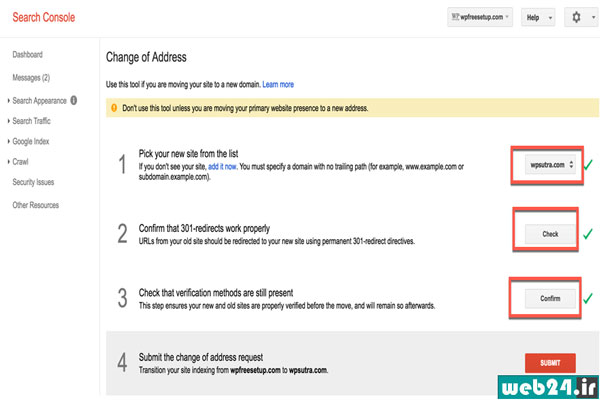Image resolution: width=600 pixels, height=400 pixels.
Task: Expand the Search Appearance section
Action: tap(39, 101)
